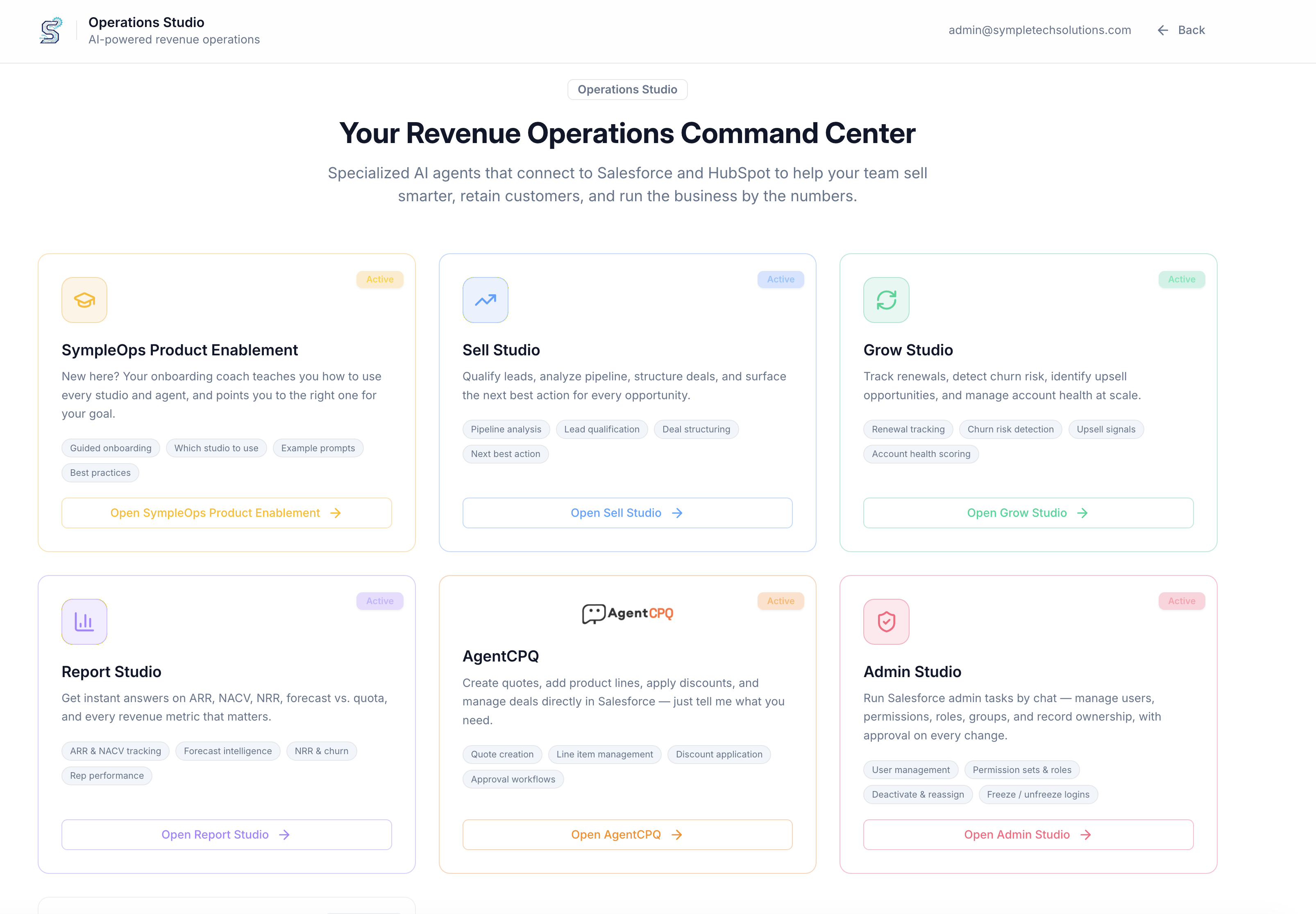
Task: Click the Symple S logo in header
Action: click(x=51, y=30)
